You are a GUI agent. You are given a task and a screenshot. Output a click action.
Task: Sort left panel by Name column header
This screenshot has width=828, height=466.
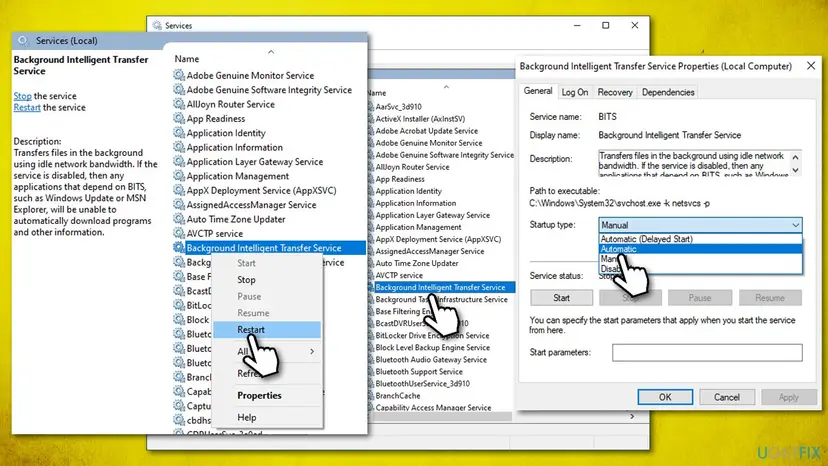[x=187, y=59]
